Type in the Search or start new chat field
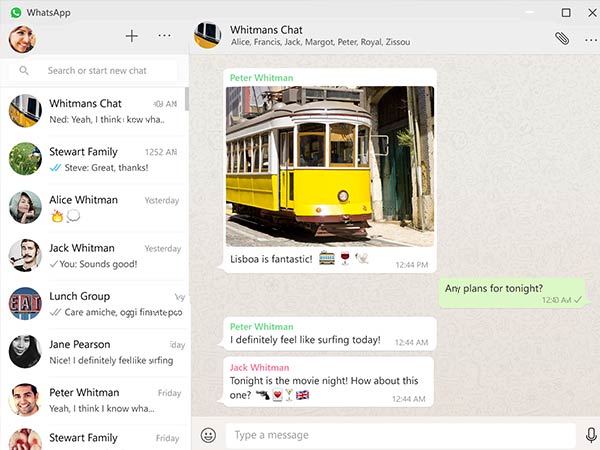Screen dimensions: 600x450 point(105,71)
